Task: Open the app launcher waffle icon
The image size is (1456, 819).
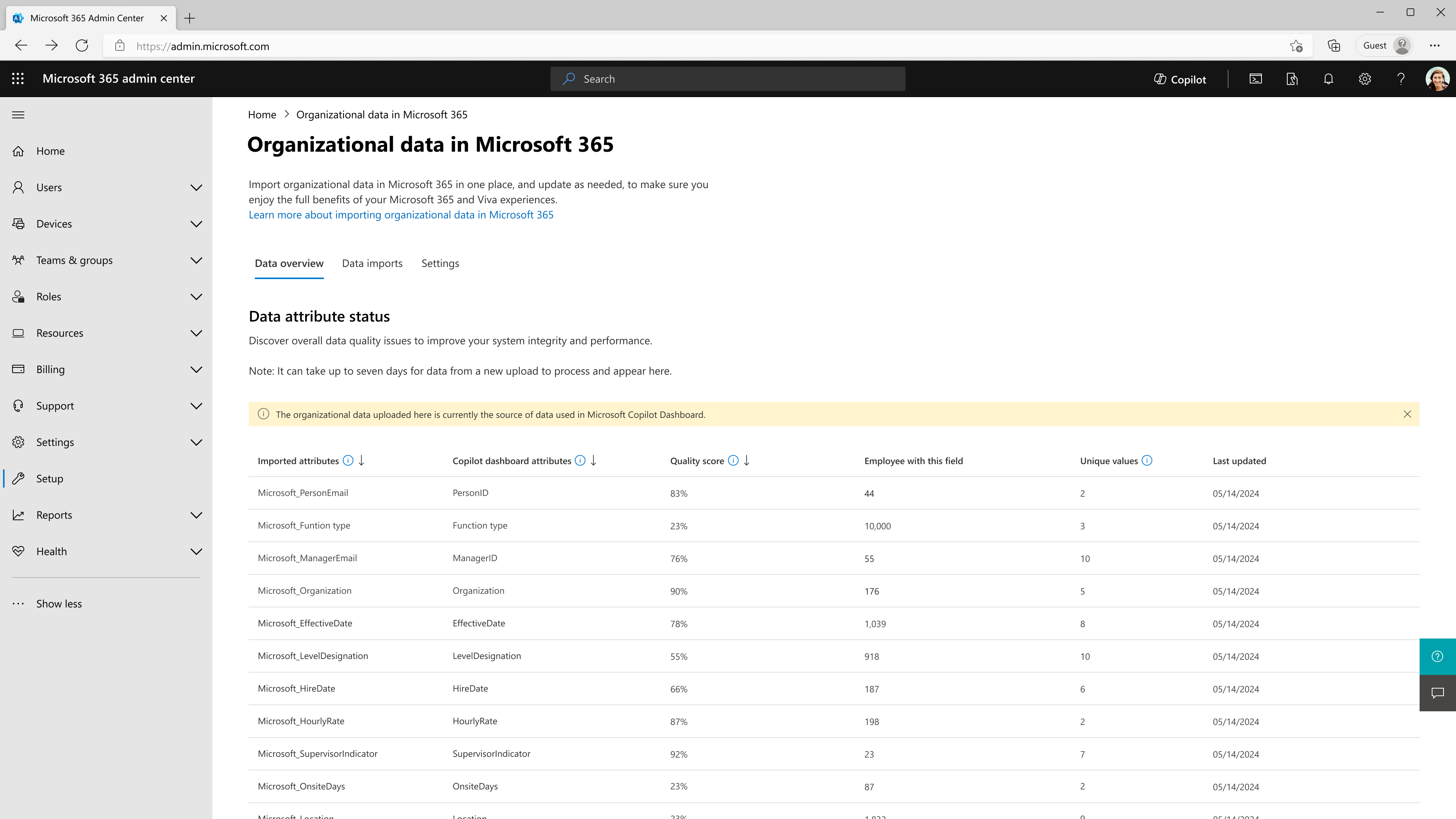Action: (18, 78)
